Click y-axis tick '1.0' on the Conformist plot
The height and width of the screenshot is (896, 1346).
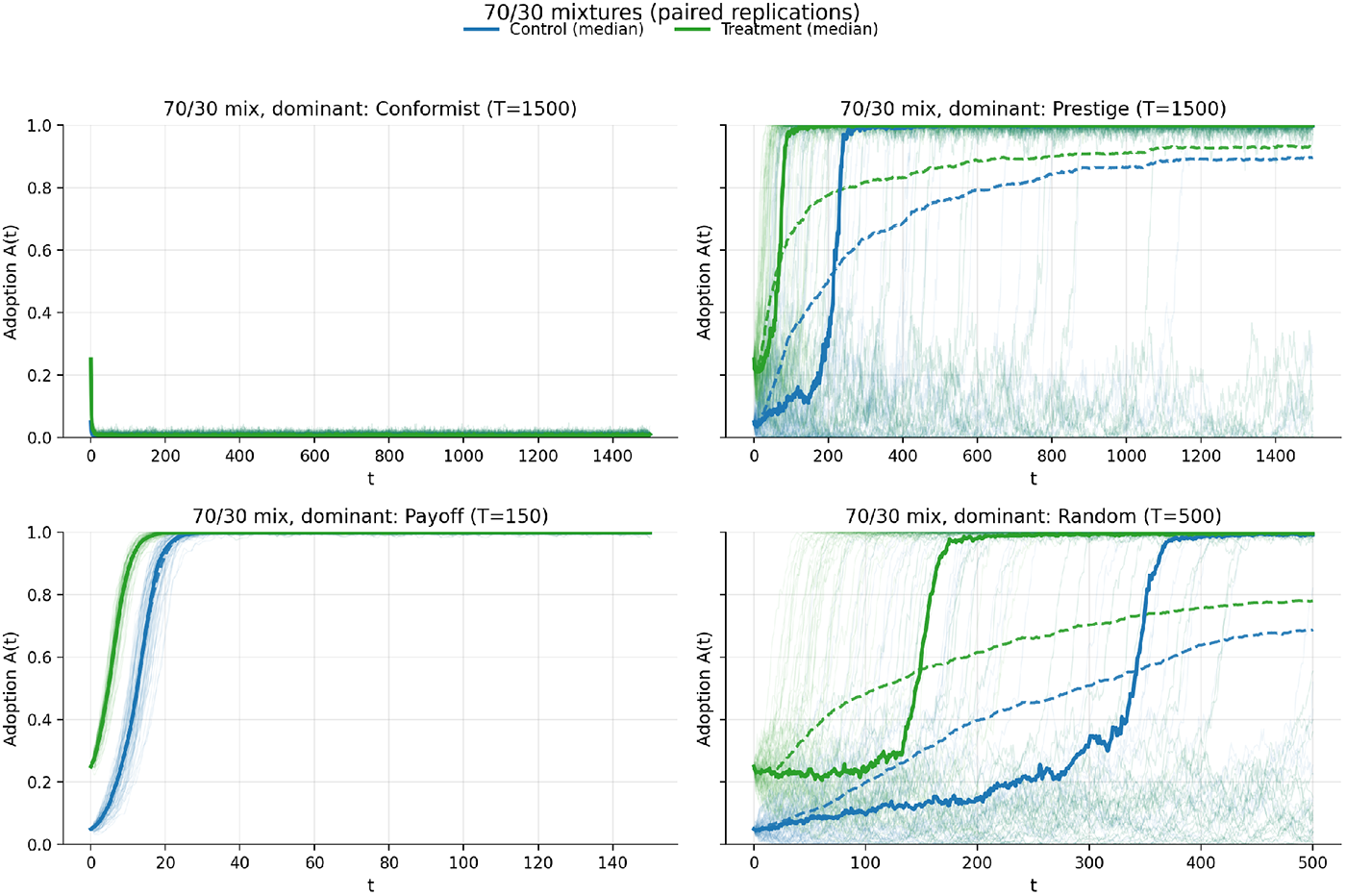39,126
